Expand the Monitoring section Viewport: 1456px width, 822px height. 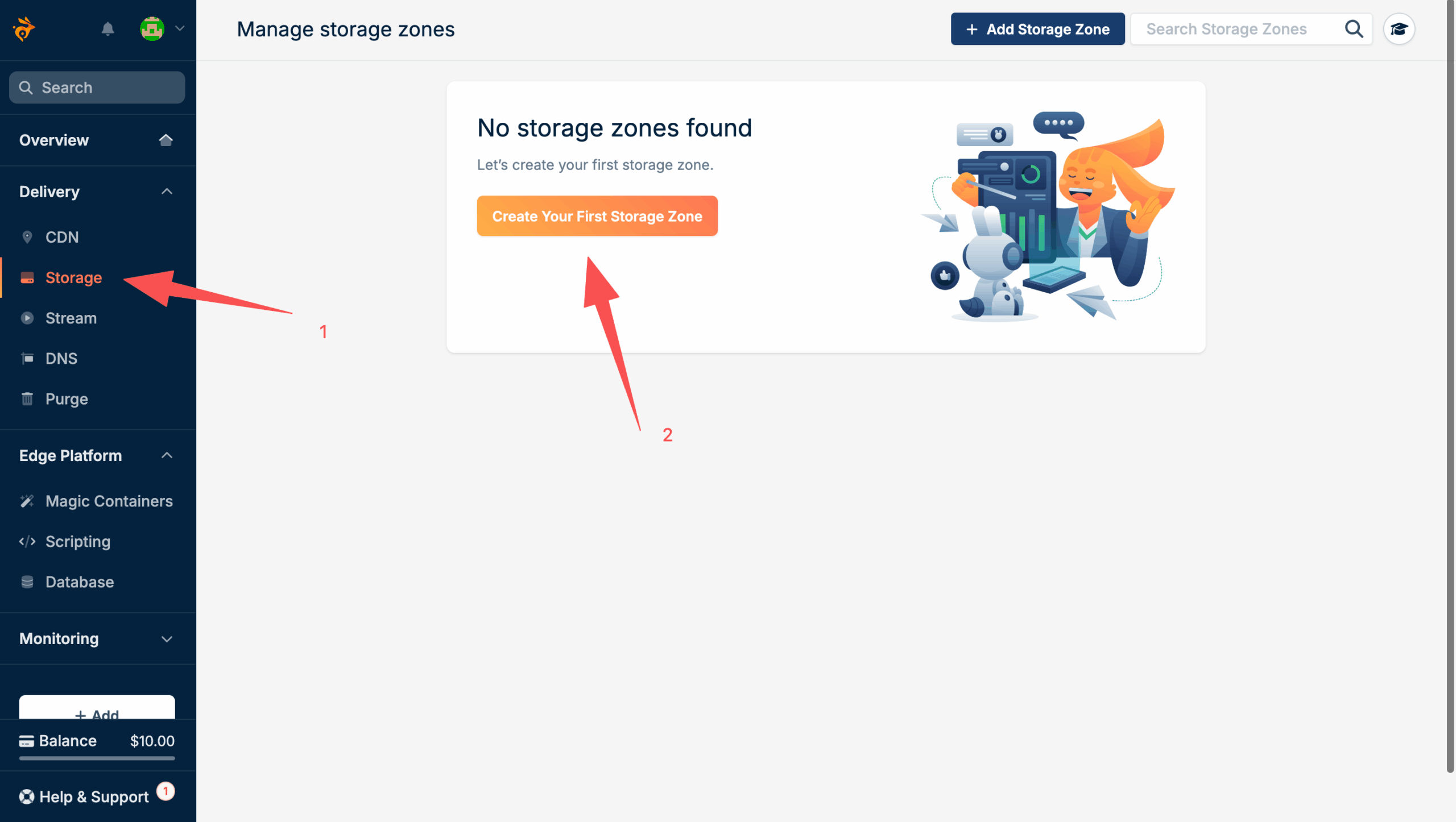coord(167,639)
